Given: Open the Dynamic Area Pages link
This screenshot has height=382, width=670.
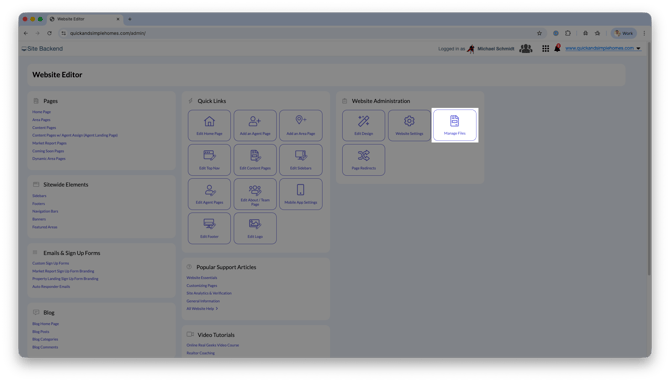Looking at the screenshot, I should pos(49,159).
